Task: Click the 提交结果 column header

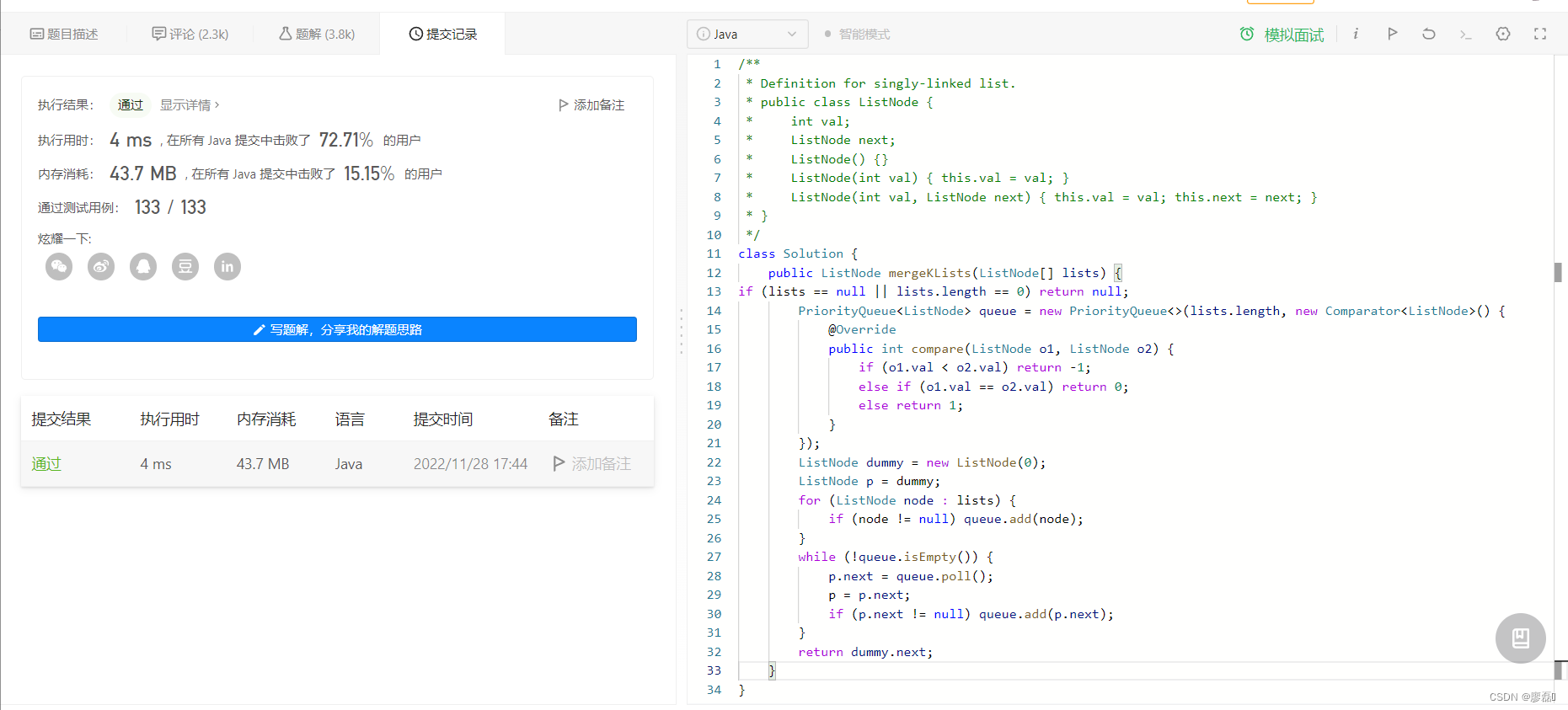Action: point(62,419)
